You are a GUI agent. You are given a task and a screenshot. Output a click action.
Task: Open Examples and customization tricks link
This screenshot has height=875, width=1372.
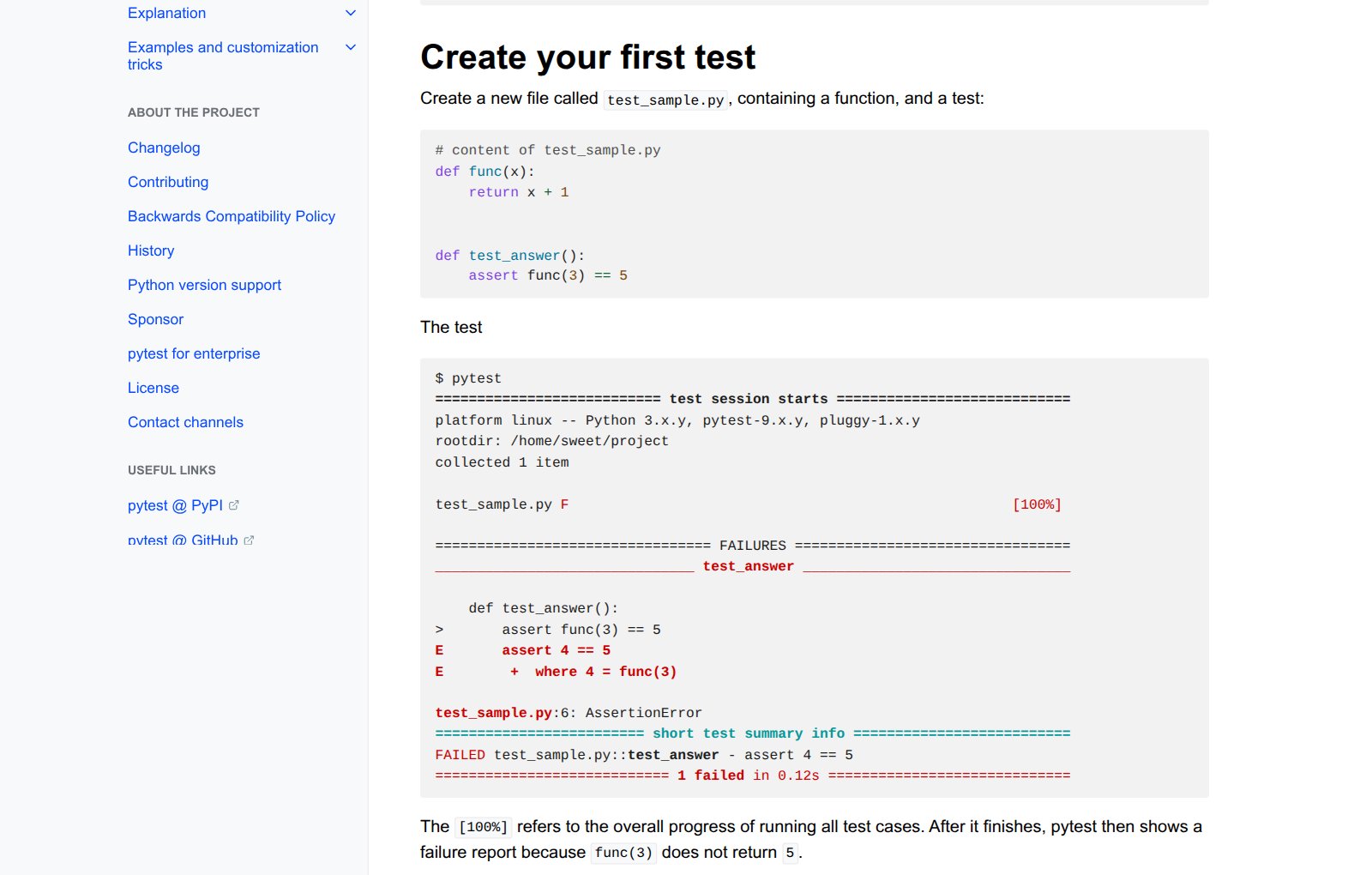tap(223, 56)
